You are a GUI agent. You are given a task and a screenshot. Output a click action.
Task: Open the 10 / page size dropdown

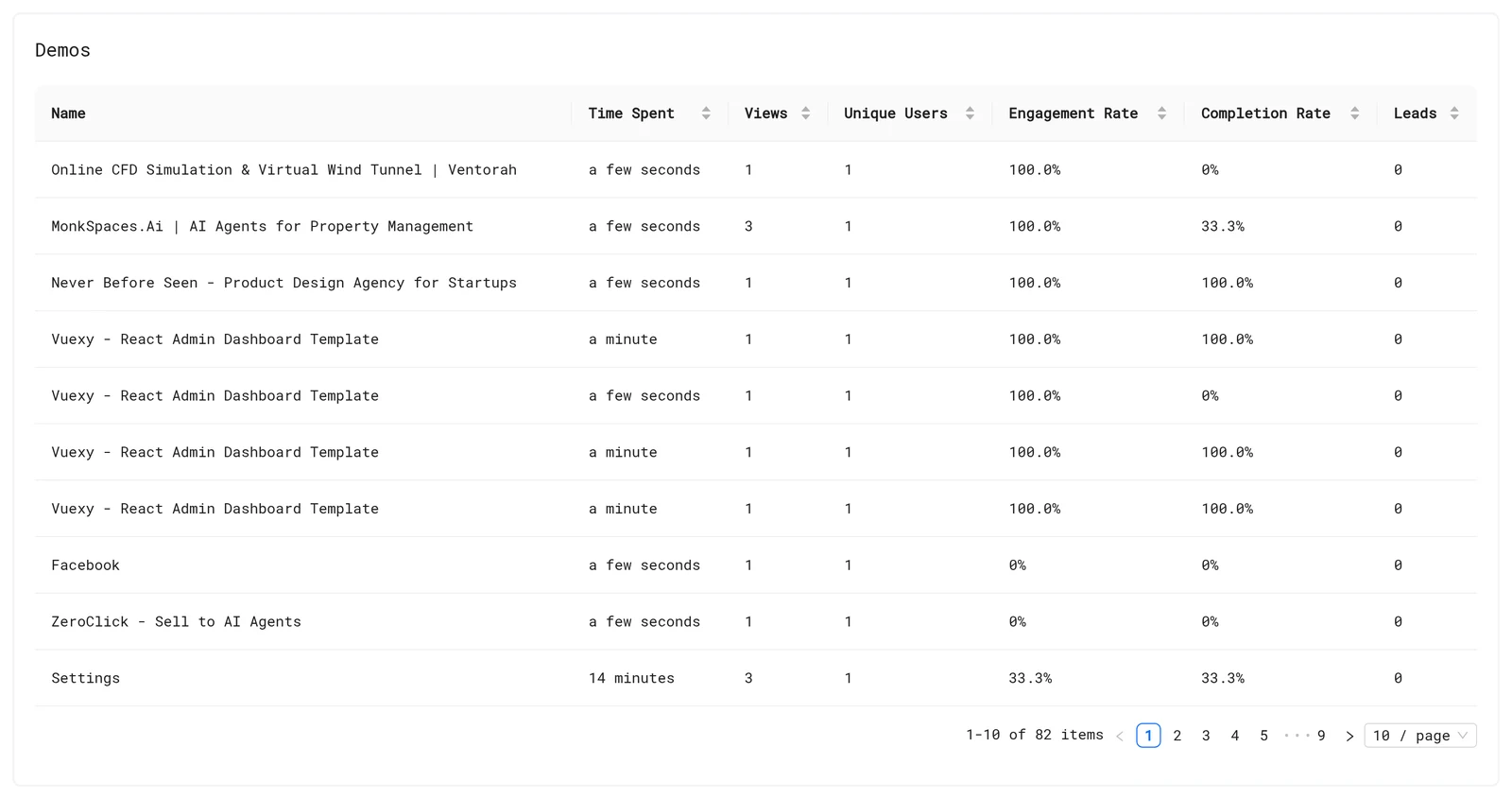[x=1420, y=736]
